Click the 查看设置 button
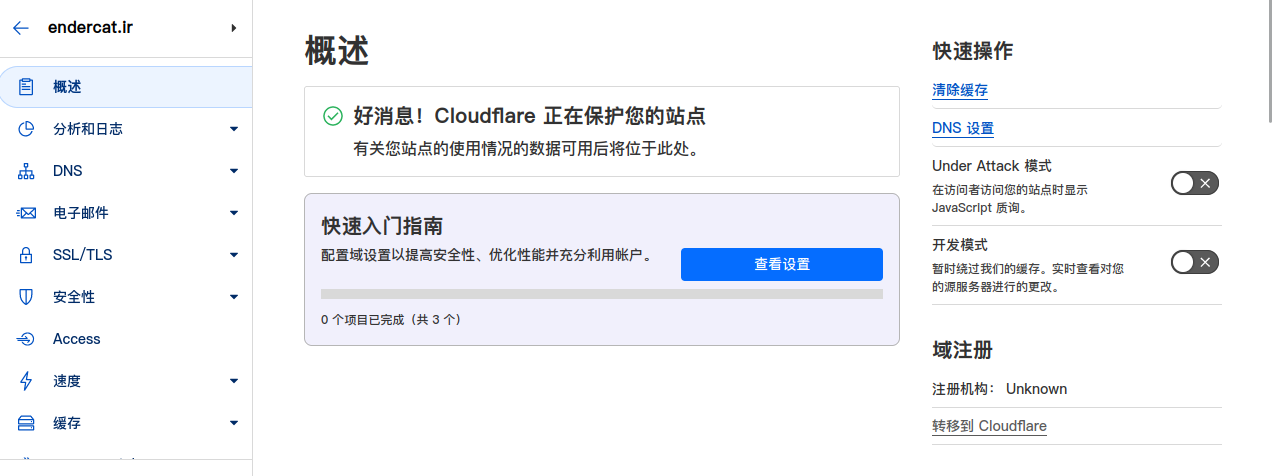The width and height of the screenshot is (1273, 476). point(782,264)
